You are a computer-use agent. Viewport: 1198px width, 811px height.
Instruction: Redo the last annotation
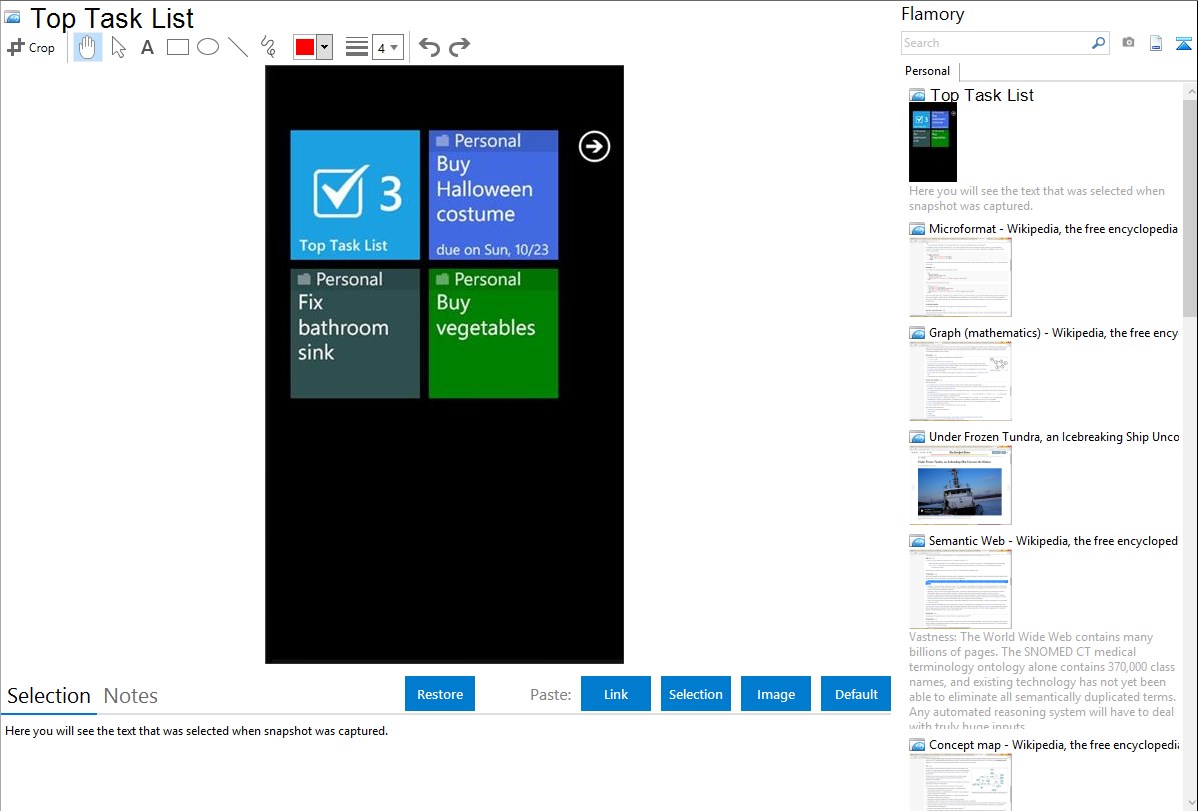pos(459,47)
